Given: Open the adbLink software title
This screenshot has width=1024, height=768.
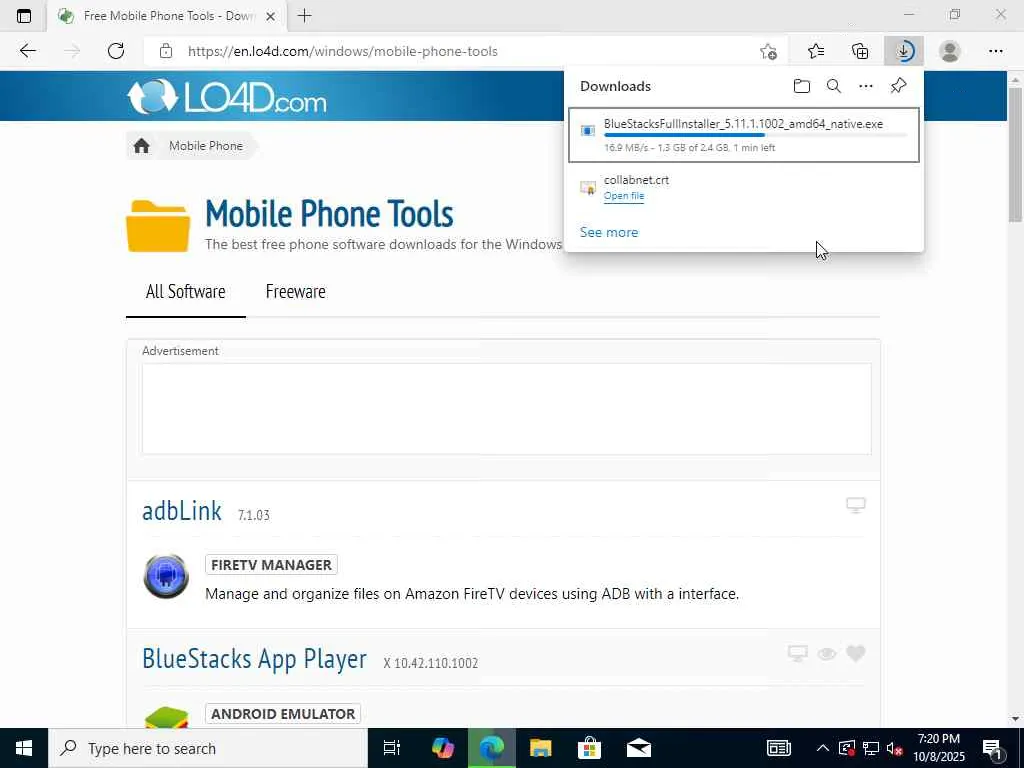Looking at the screenshot, I should click(x=182, y=511).
